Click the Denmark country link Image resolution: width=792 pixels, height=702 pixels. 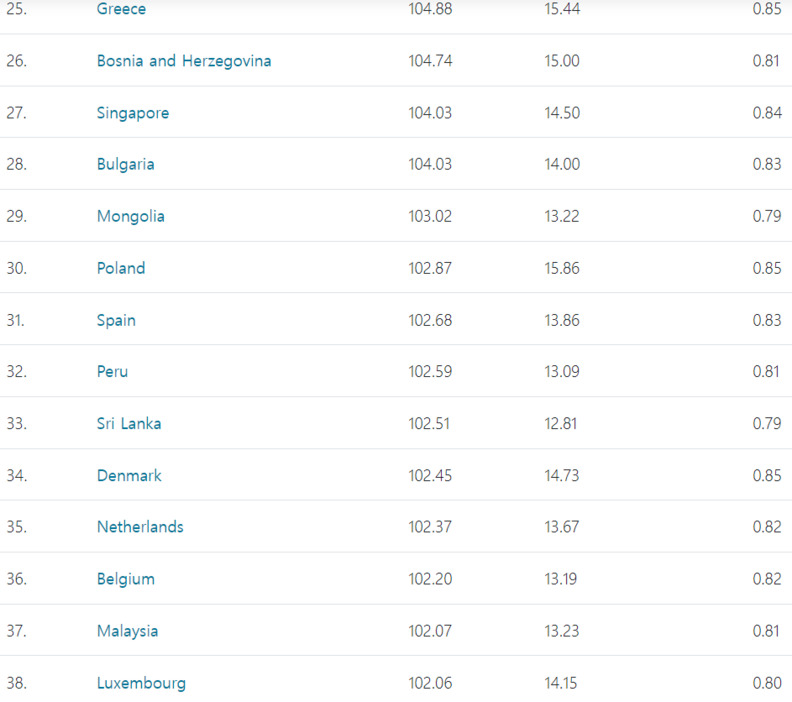pyautogui.click(x=129, y=475)
